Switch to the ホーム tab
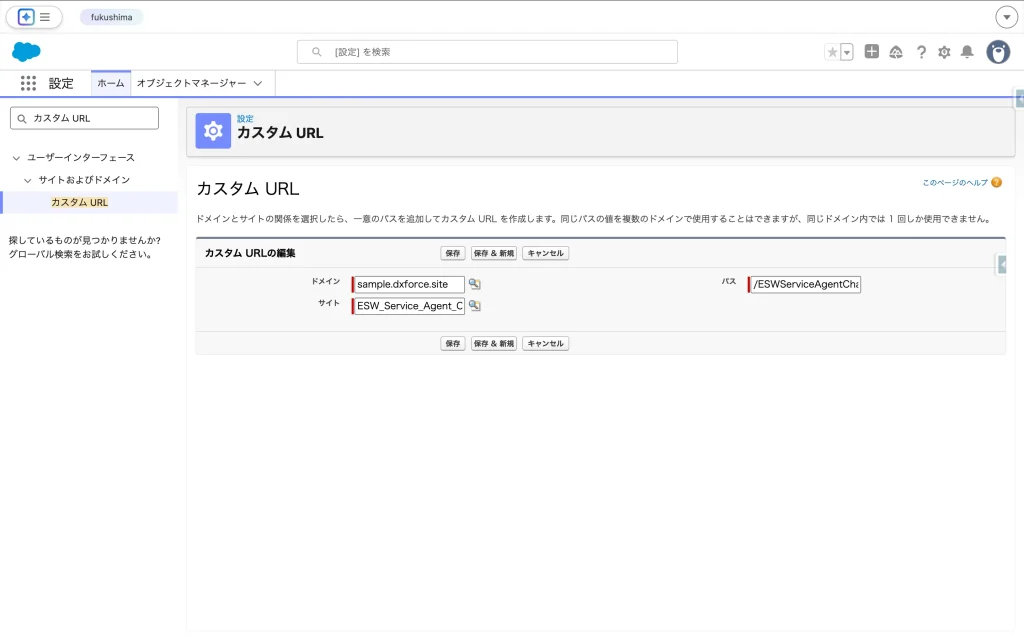This screenshot has height=640, width=1024. point(111,84)
